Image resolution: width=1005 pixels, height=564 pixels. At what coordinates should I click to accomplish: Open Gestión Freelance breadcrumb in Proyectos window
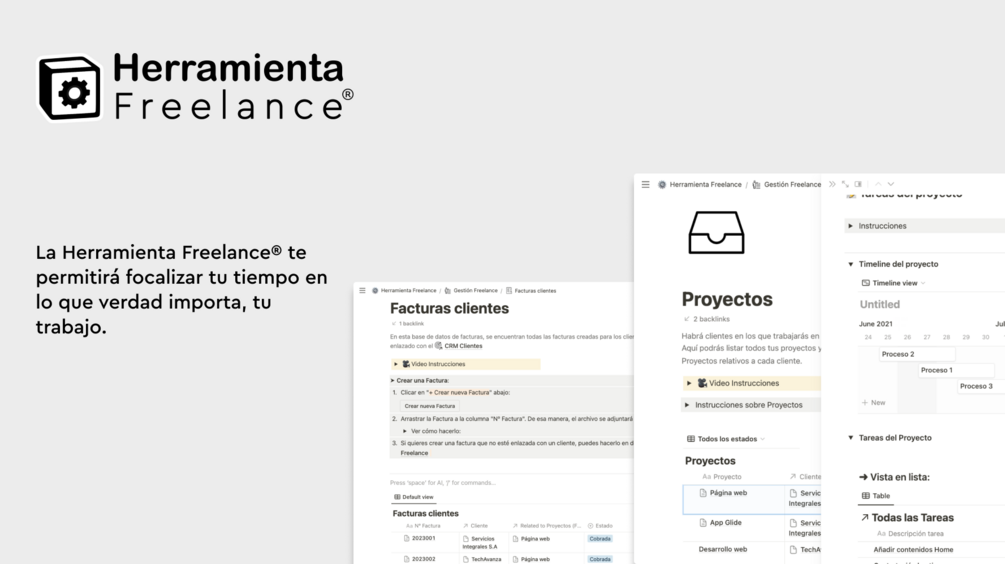(x=786, y=184)
